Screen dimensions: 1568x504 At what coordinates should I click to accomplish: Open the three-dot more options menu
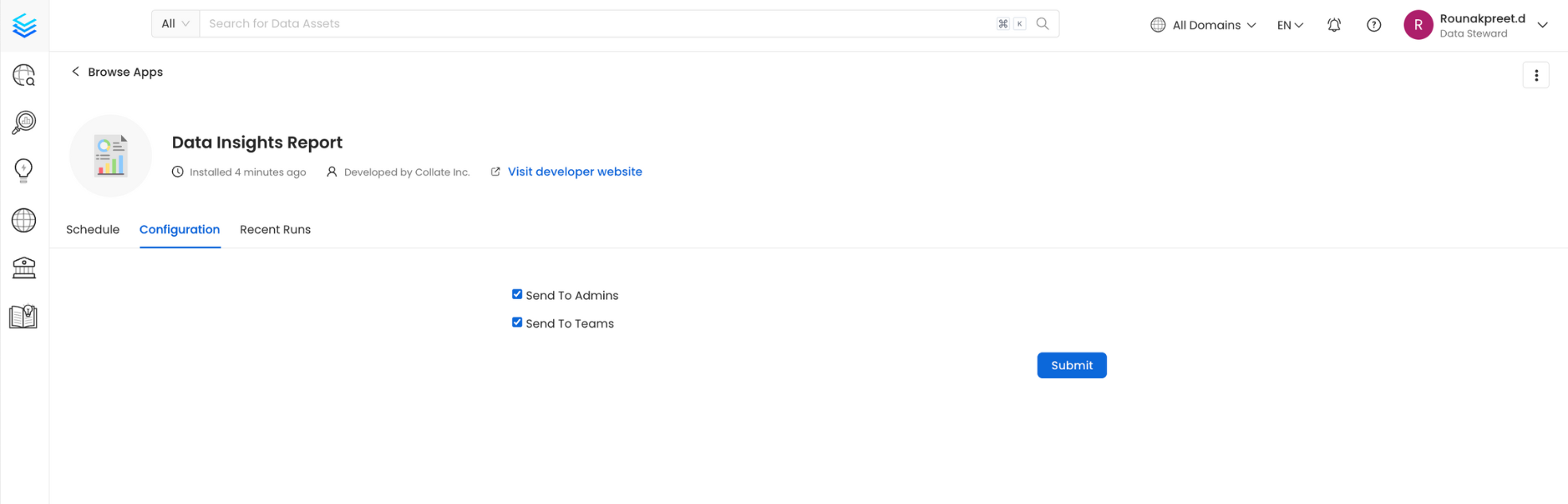1535,76
